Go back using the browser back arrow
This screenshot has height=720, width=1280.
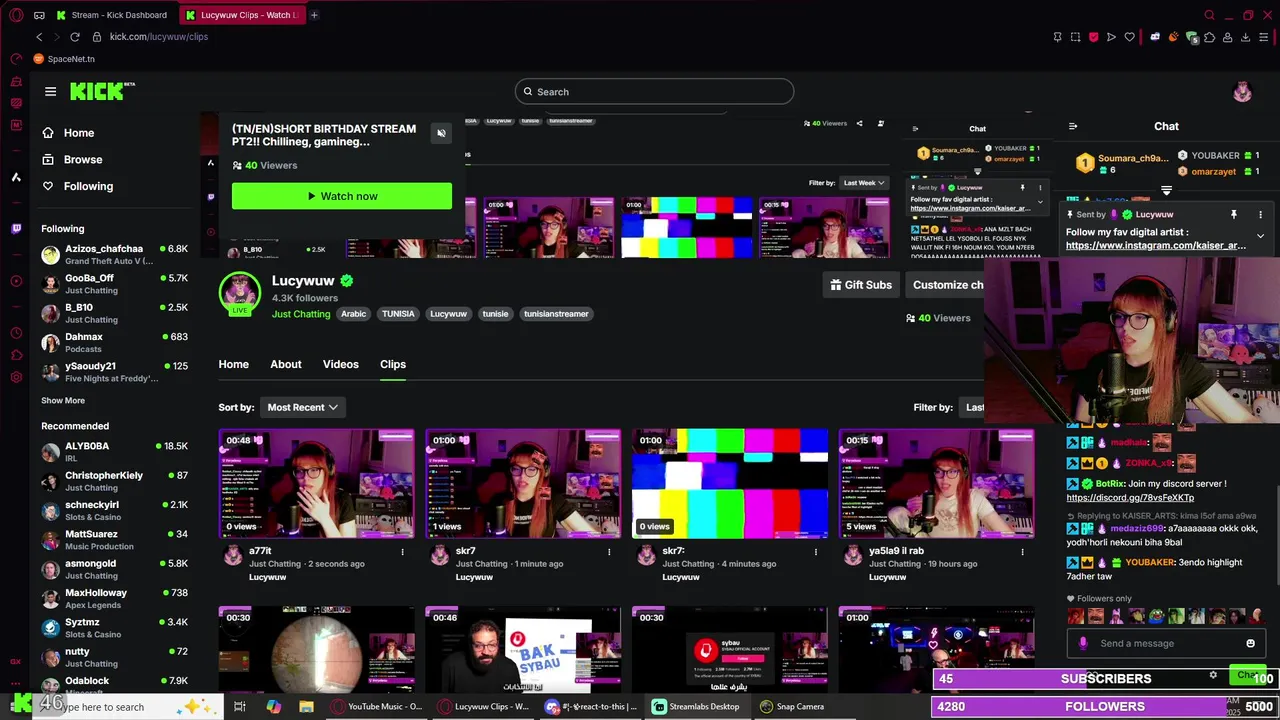39,37
